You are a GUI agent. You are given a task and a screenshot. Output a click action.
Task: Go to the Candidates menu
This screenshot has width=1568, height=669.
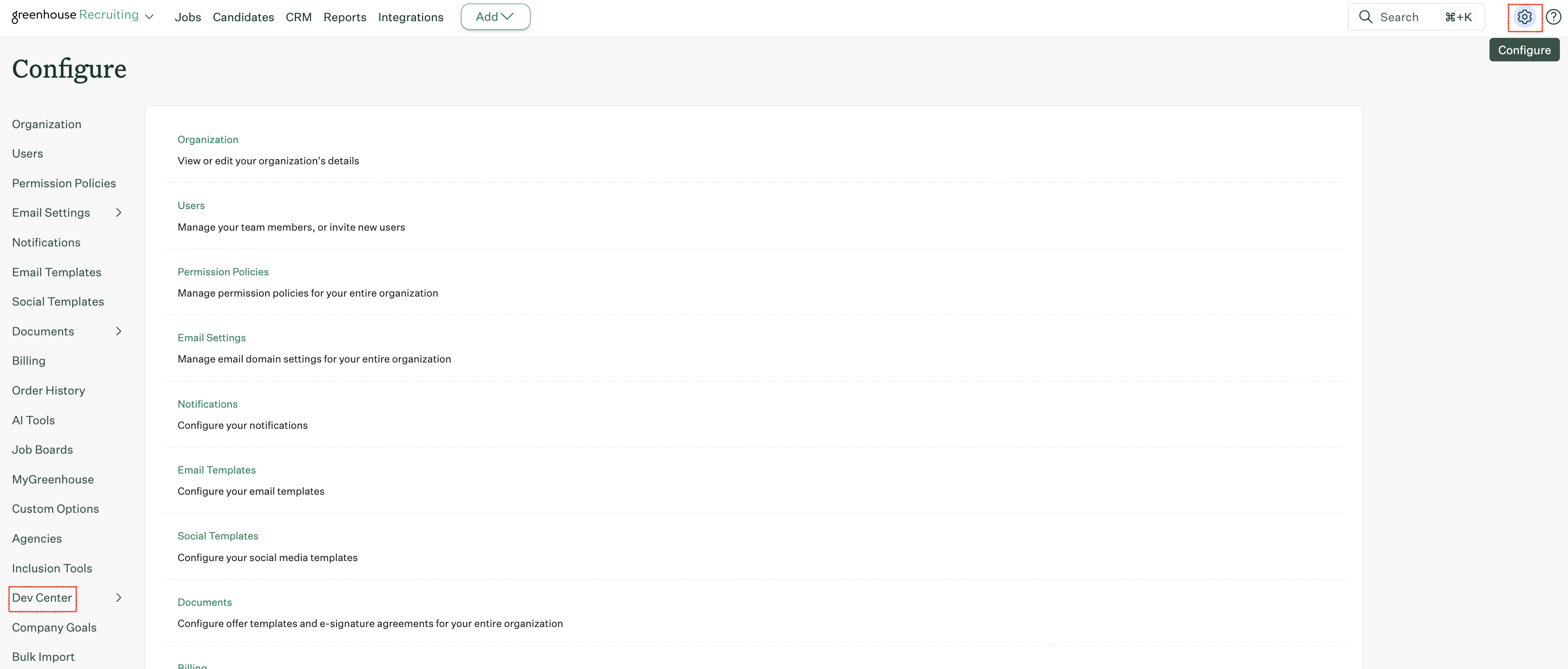click(243, 18)
